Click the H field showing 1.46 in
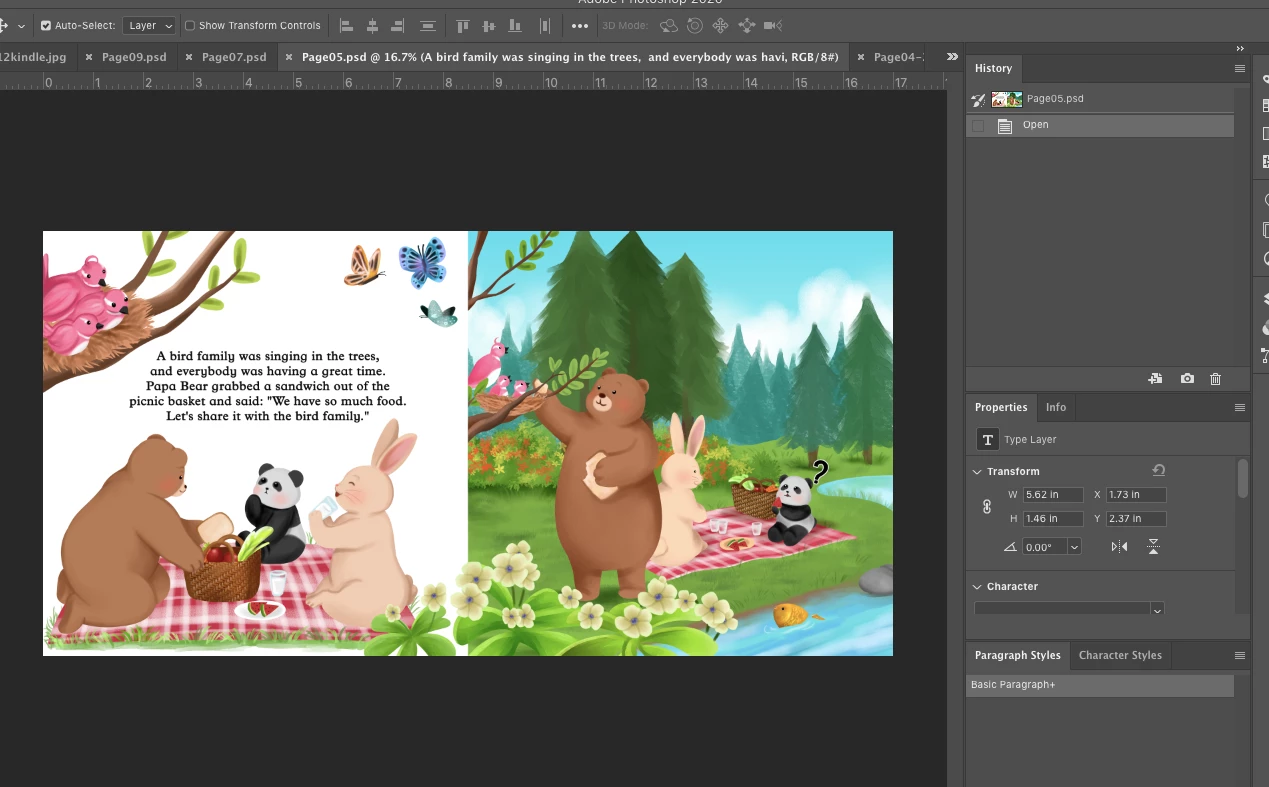 pos(1053,519)
